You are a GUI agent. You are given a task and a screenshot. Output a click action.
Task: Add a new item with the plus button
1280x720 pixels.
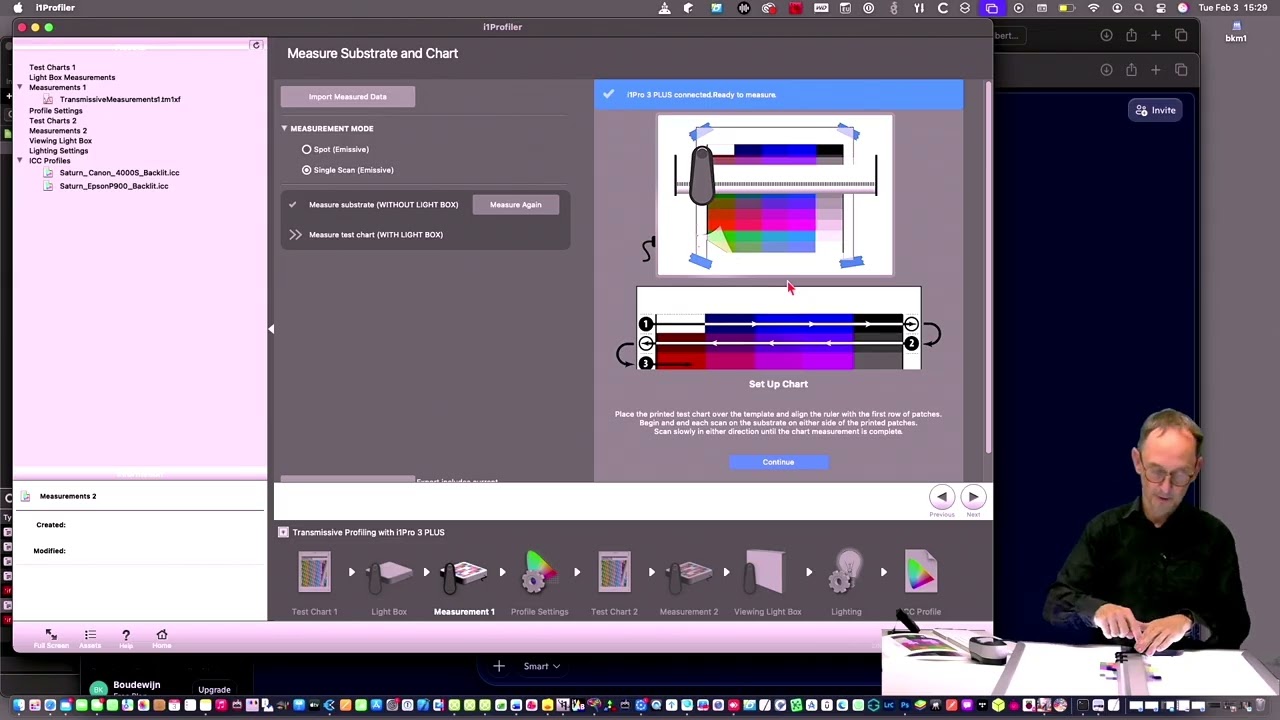(x=499, y=666)
